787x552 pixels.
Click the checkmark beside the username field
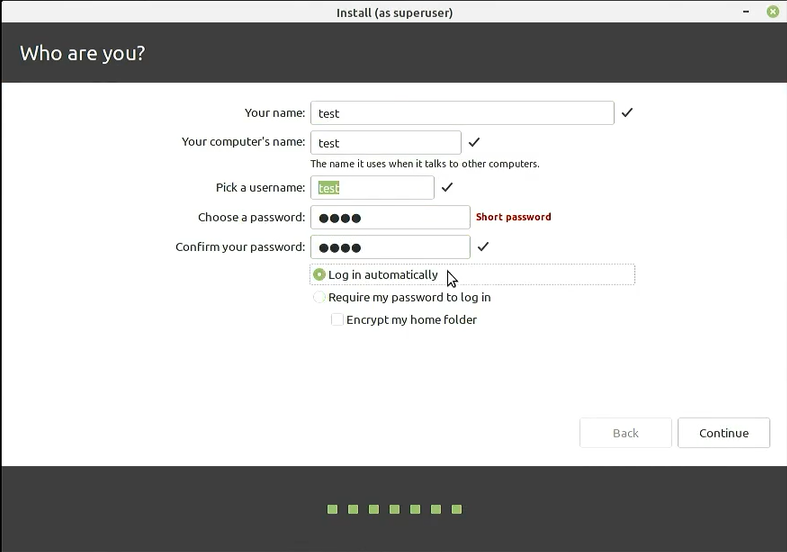447,187
